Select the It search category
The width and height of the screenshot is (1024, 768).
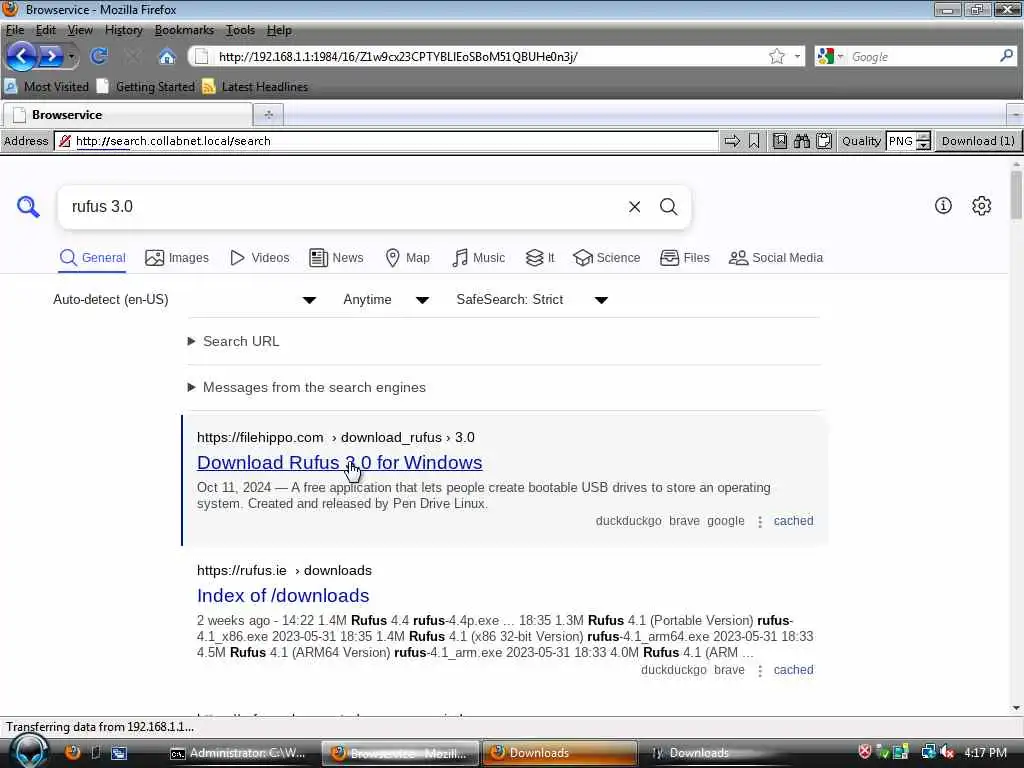540,258
